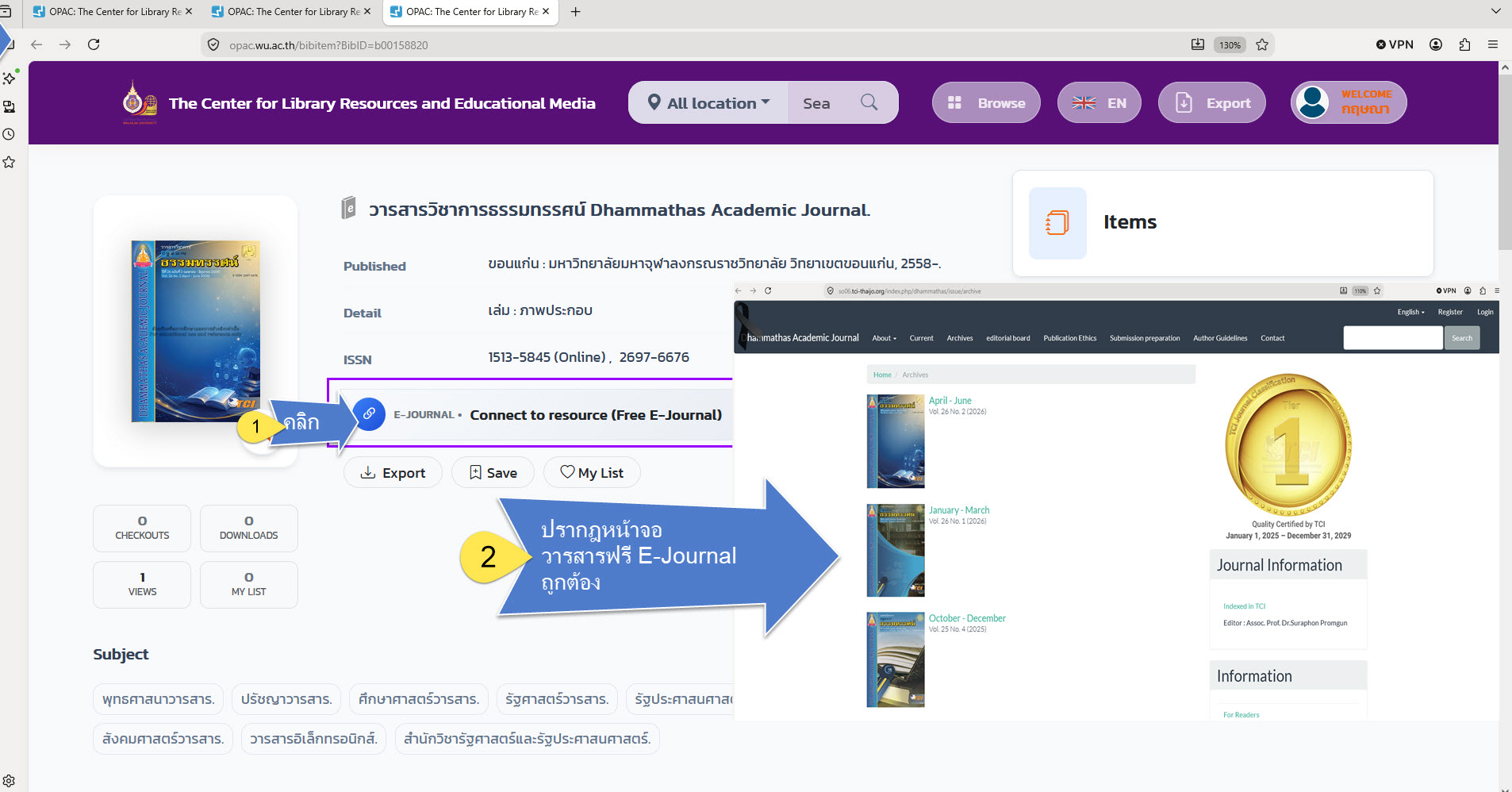Open the journal cover thumbnail

[x=195, y=331]
